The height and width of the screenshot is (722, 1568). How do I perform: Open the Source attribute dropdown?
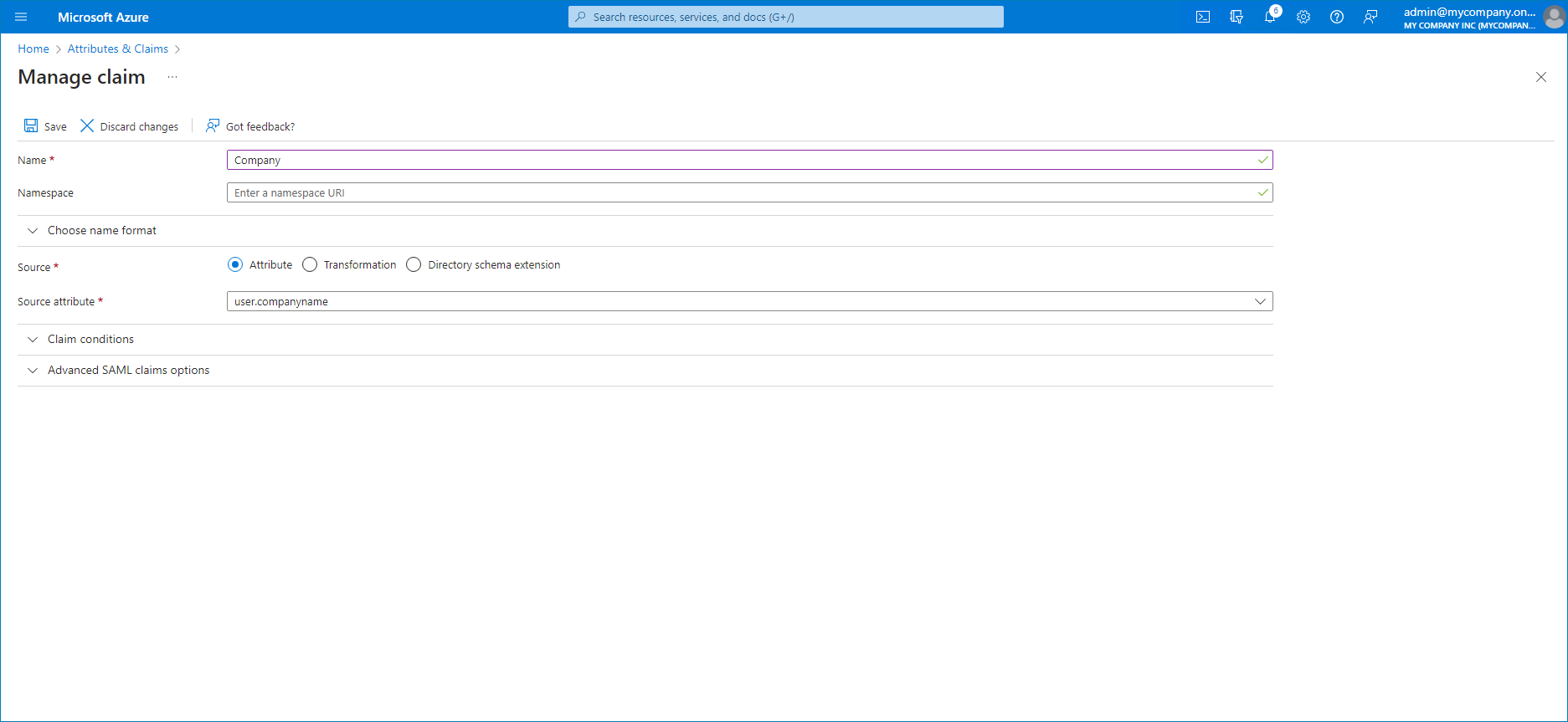pos(749,301)
